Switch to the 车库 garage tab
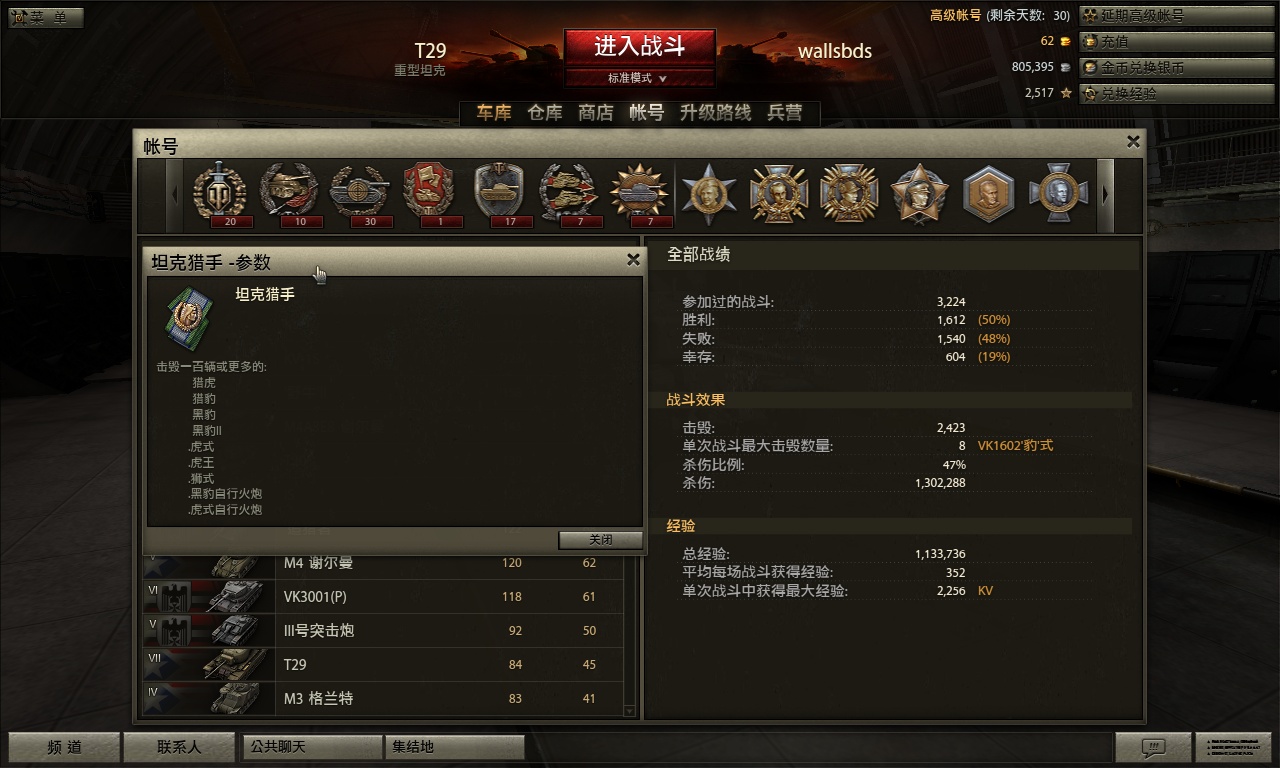The height and width of the screenshot is (768, 1280). [x=493, y=113]
